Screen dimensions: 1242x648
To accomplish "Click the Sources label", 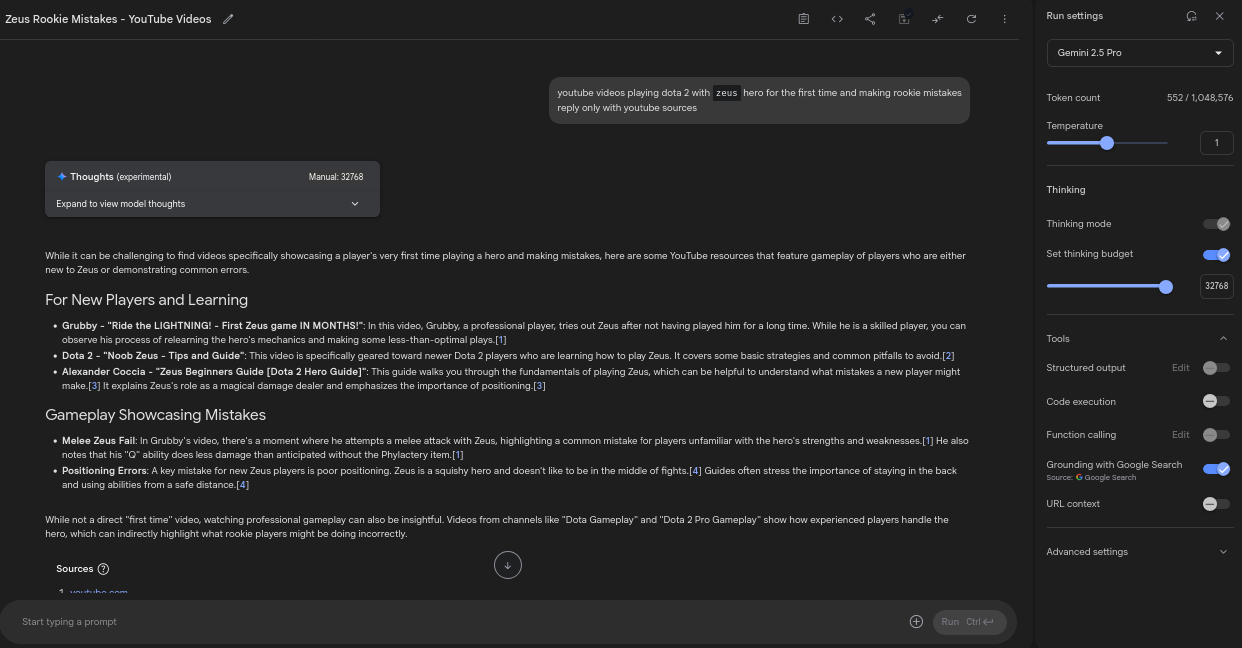I will point(74,569).
